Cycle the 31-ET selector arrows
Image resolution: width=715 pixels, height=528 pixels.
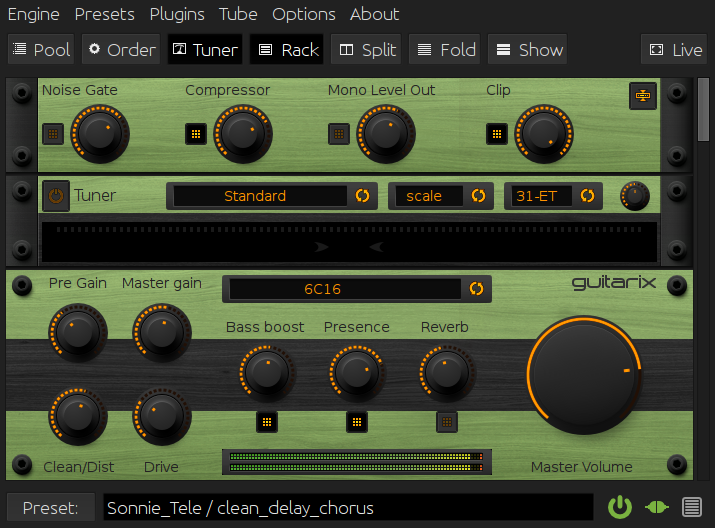coord(587,196)
